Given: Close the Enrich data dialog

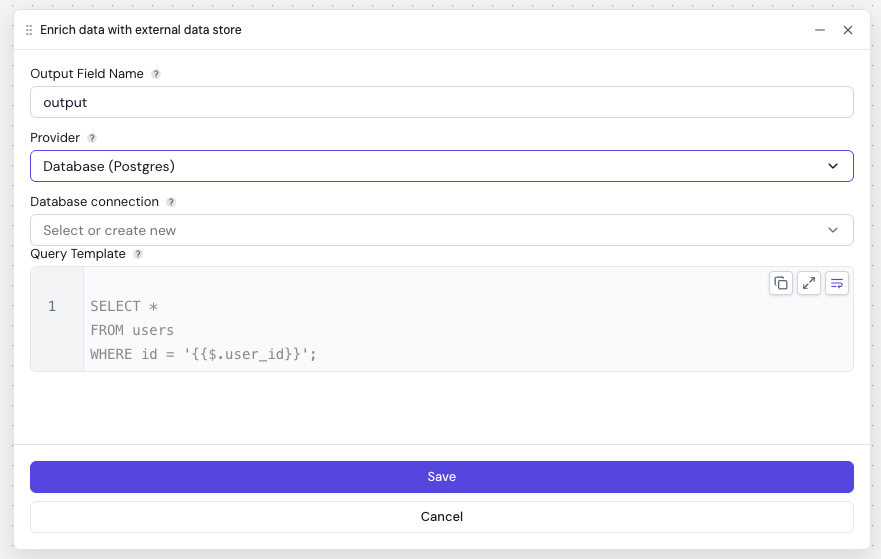Looking at the screenshot, I should (848, 30).
